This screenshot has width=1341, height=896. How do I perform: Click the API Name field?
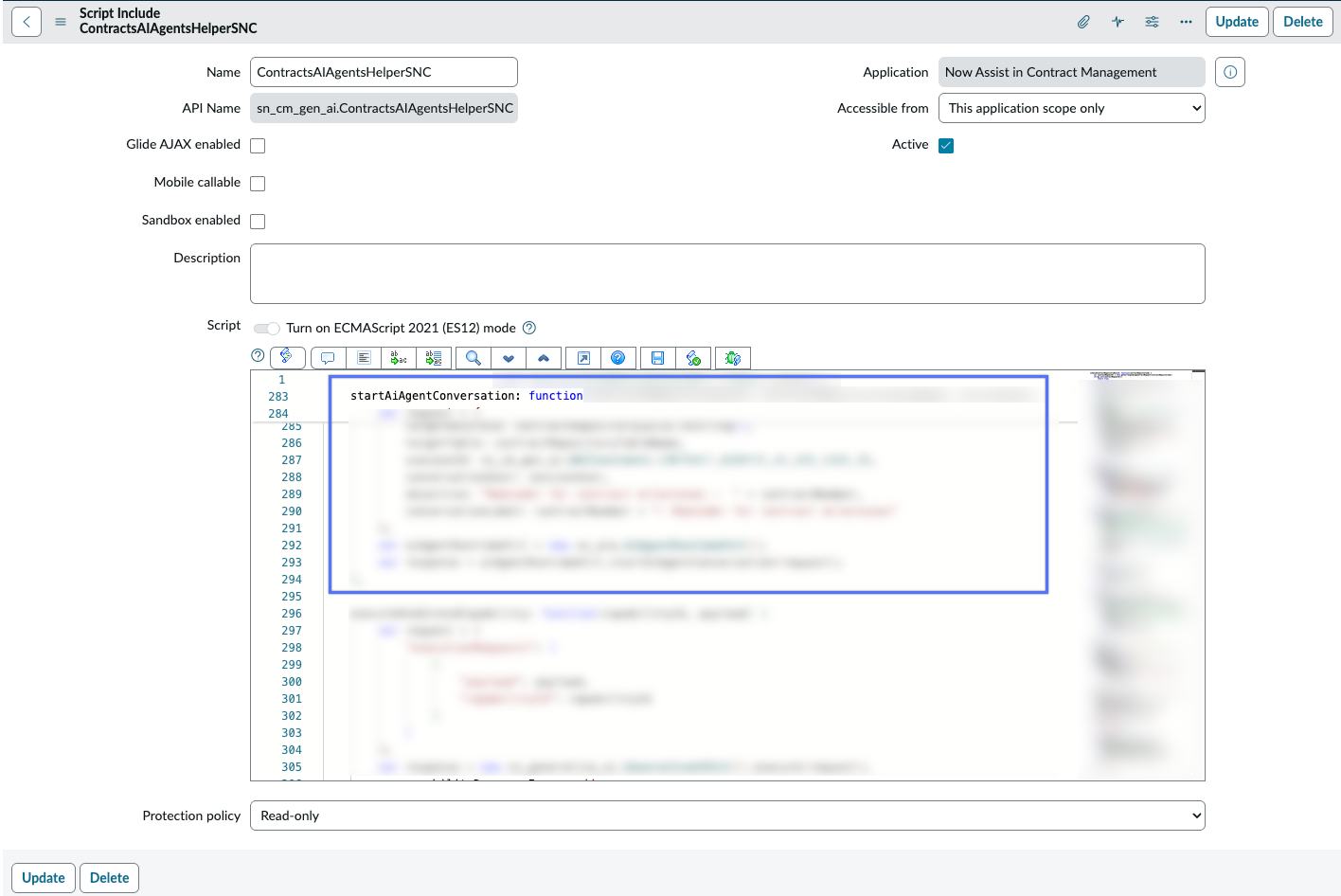coord(384,108)
